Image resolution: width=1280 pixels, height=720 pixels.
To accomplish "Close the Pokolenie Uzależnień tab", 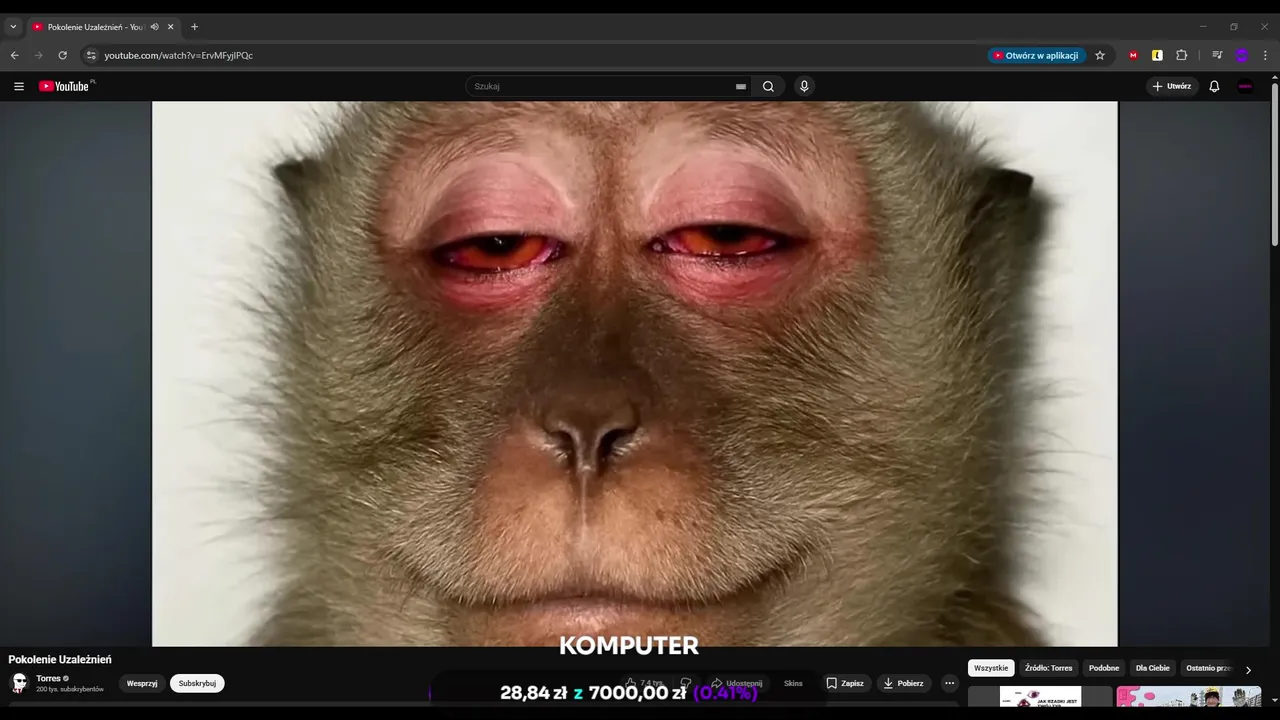I will coord(171,27).
